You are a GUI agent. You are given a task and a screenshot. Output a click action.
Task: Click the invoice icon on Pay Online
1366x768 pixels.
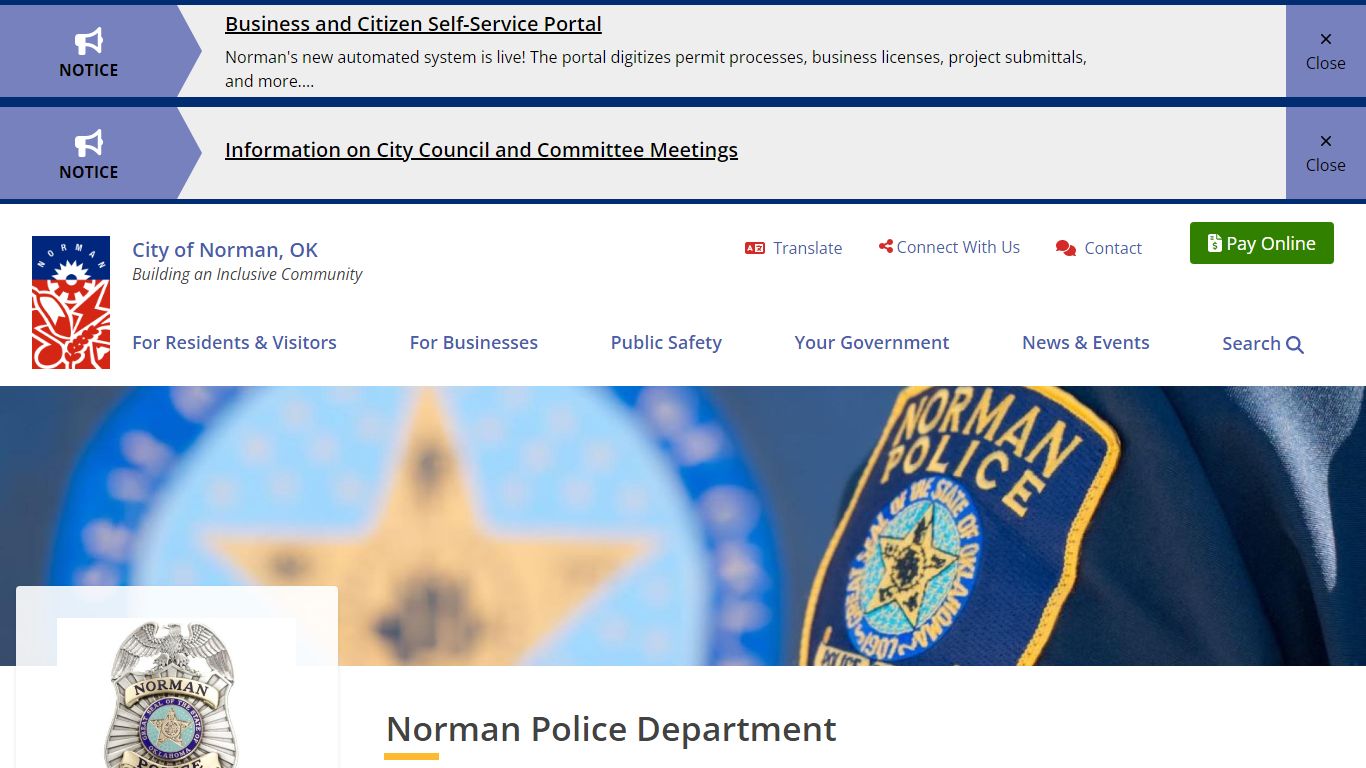1214,243
